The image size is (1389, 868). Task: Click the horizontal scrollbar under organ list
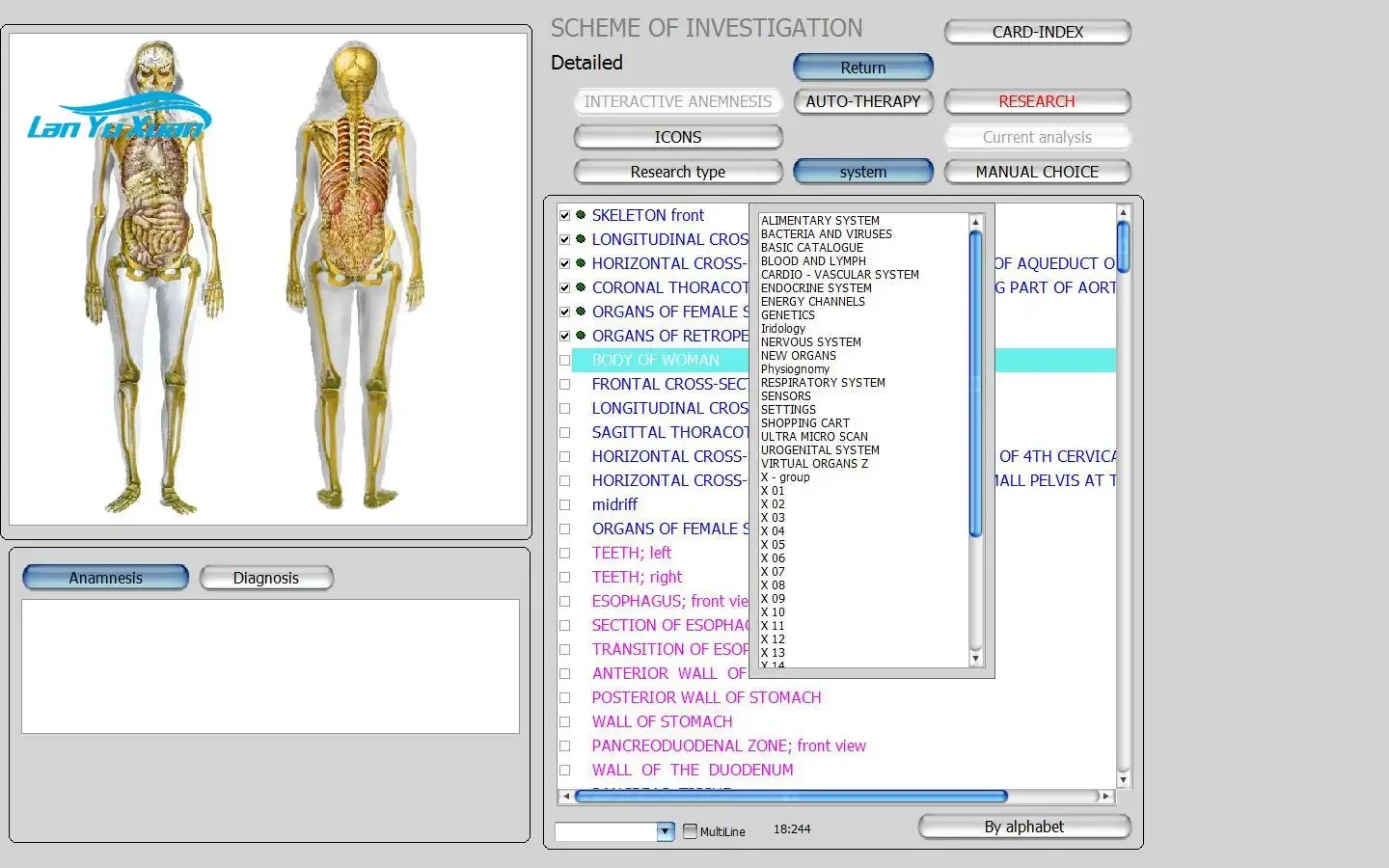click(791, 797)
